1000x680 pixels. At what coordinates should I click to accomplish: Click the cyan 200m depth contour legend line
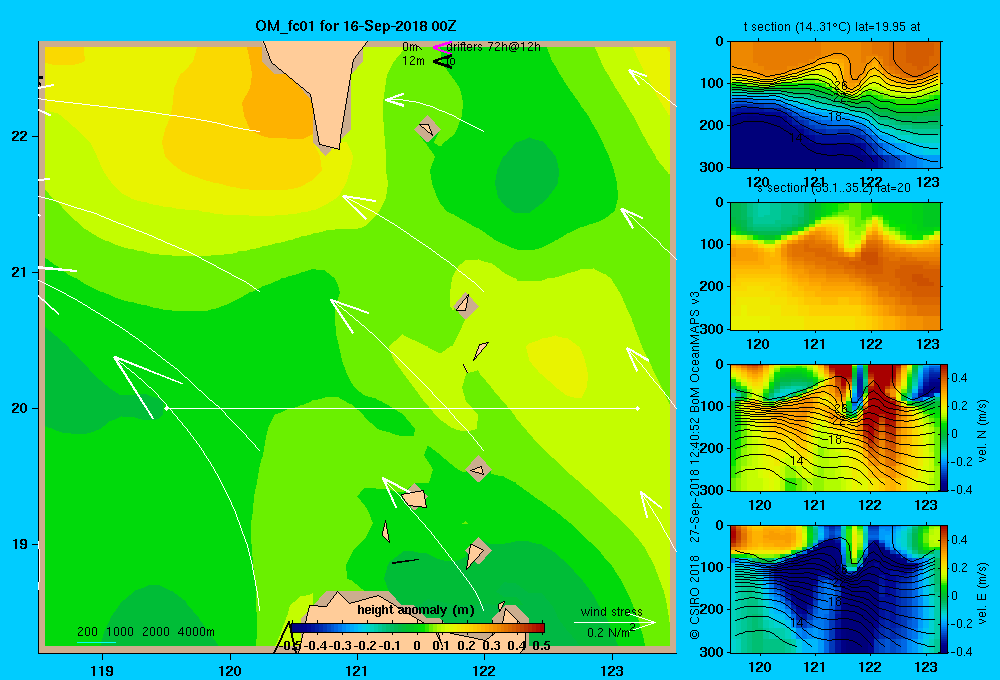pos(96,642)
